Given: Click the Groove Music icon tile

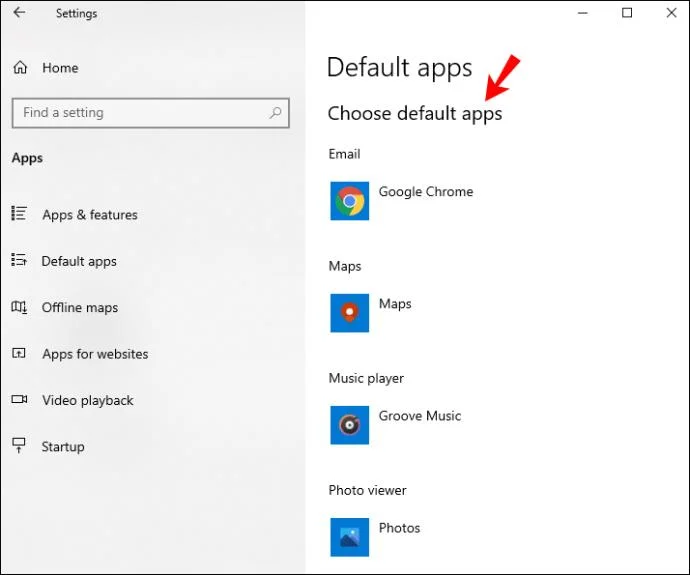Looking at the screenshot, I should click(350, 425).
